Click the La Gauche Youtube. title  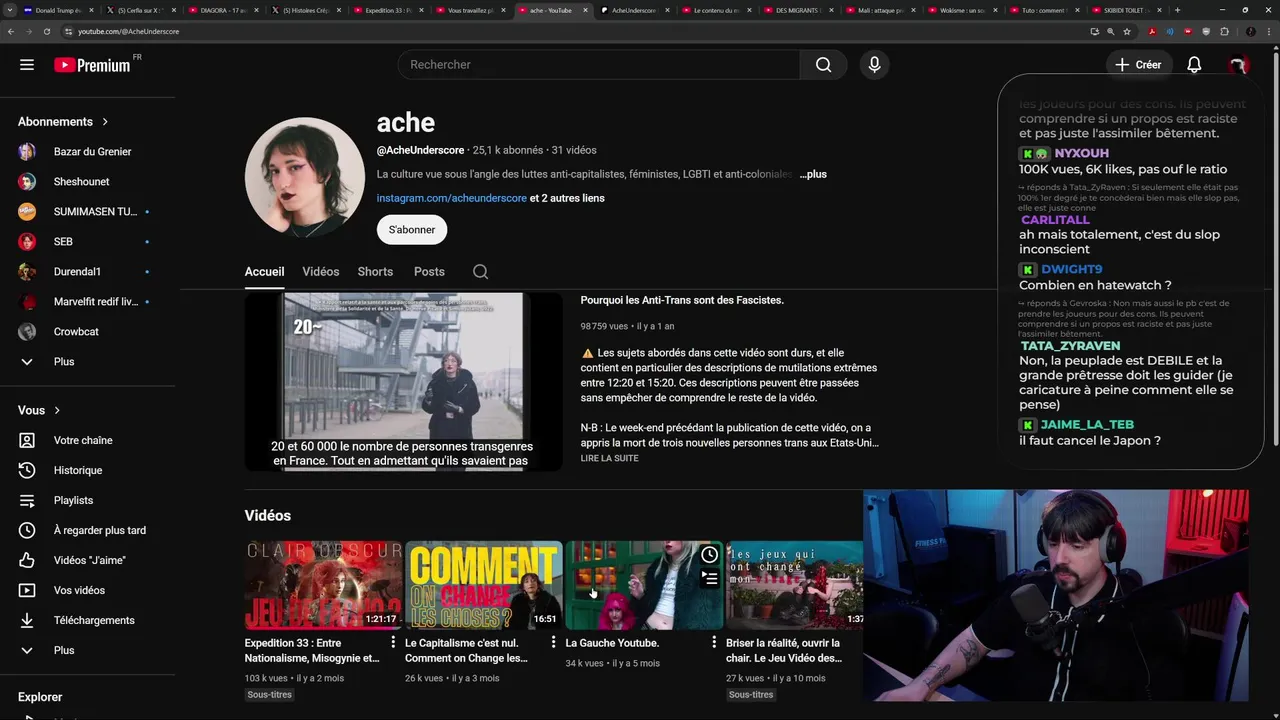[612, 643]
